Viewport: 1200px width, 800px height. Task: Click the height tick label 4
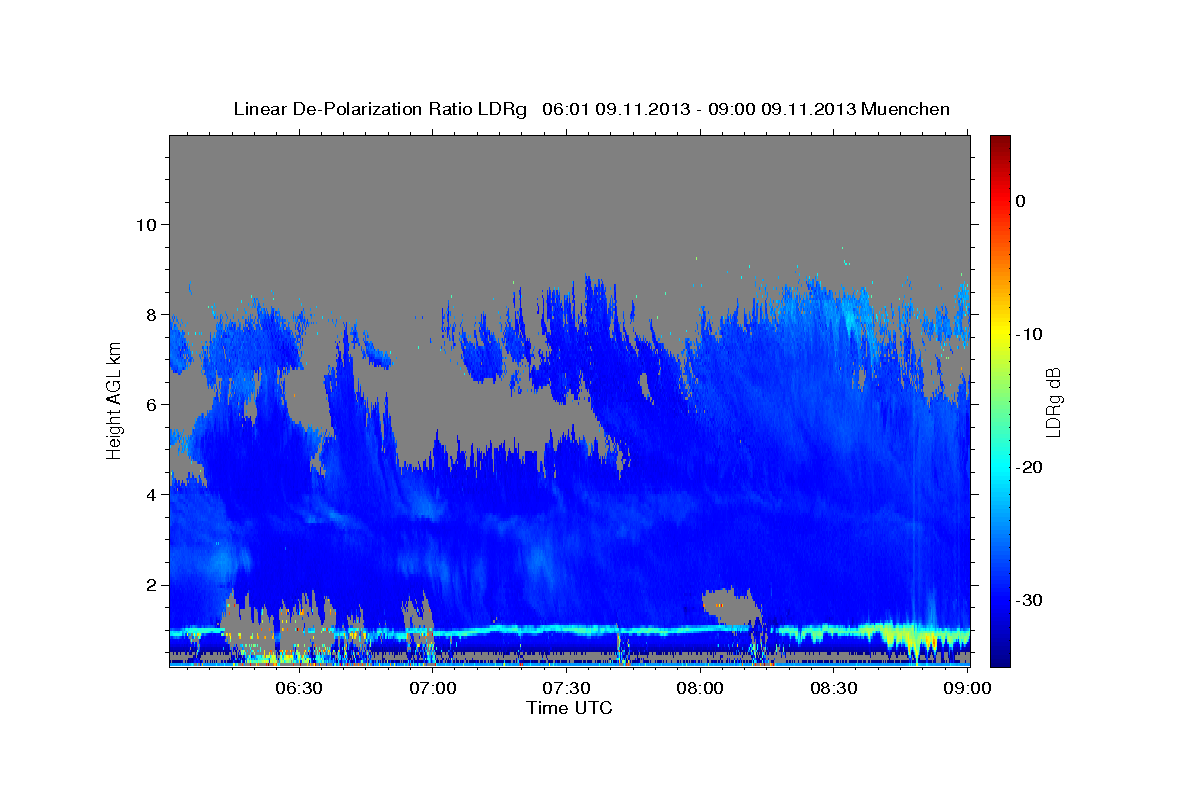150,494
